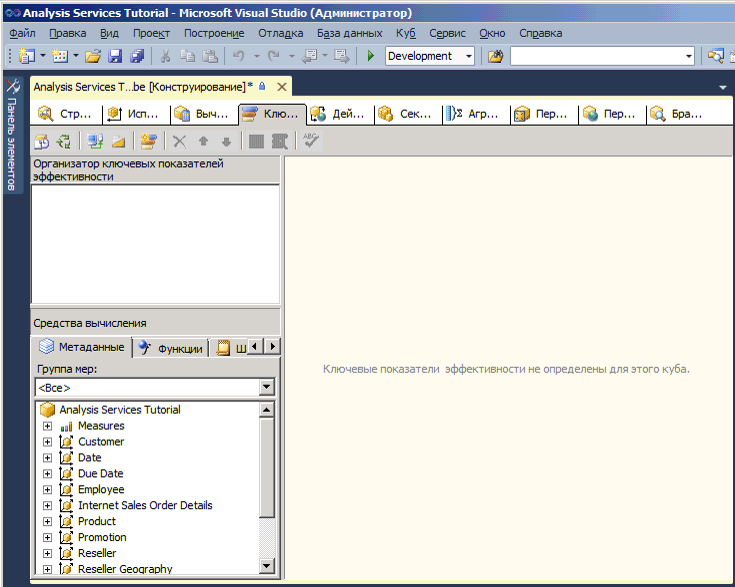Select the Метаданные tab
This screenshot has height=587, width=735.
pyautogui.click(x=82, y=347)
